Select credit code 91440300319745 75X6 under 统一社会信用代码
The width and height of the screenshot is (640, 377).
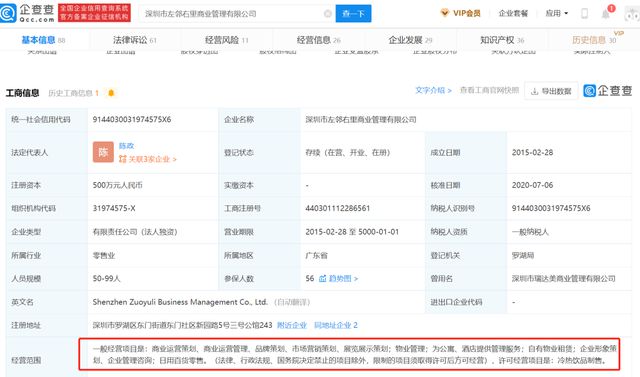[x=132, y=120]
